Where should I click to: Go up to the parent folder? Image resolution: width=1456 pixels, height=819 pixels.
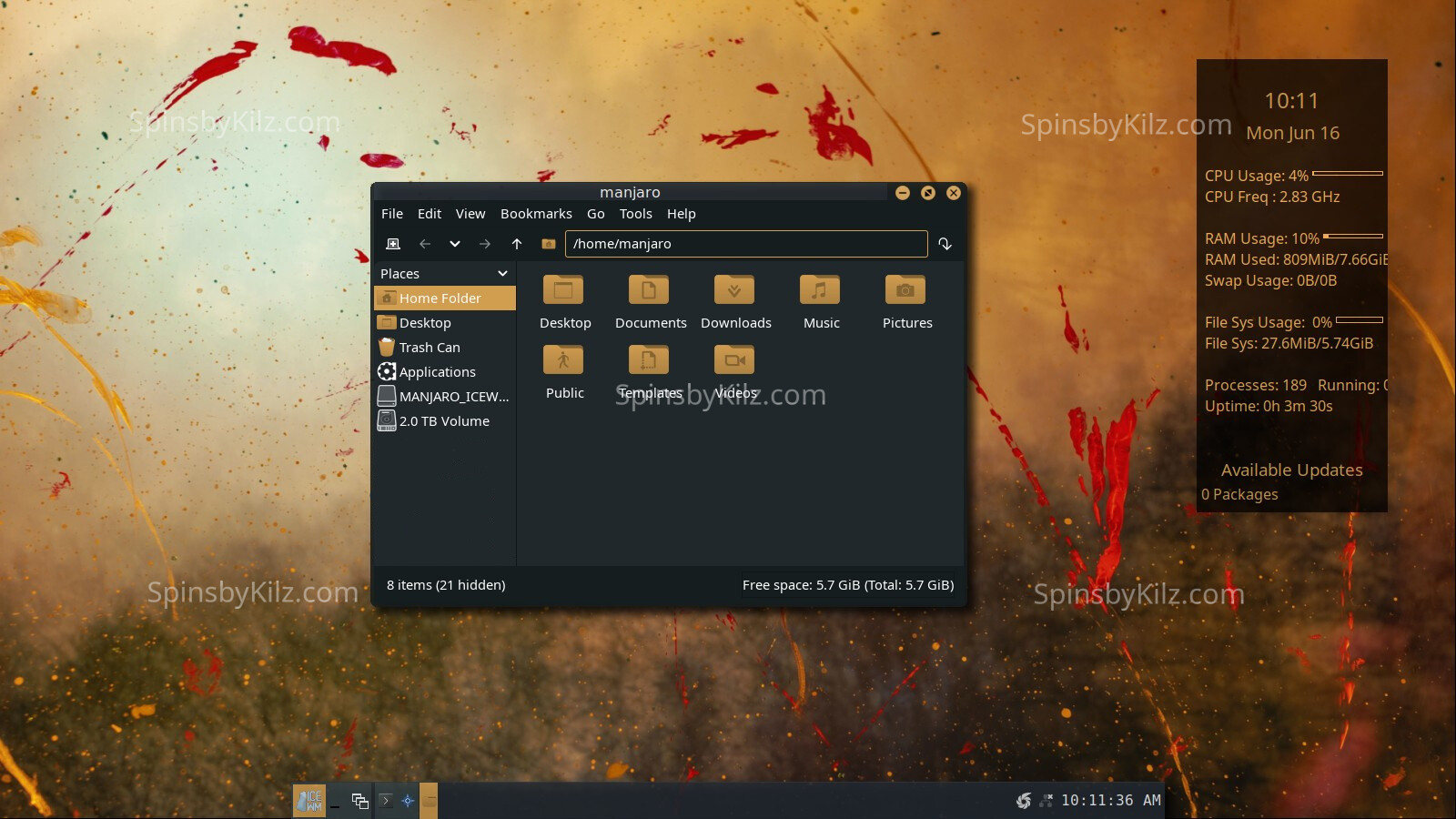517,244
